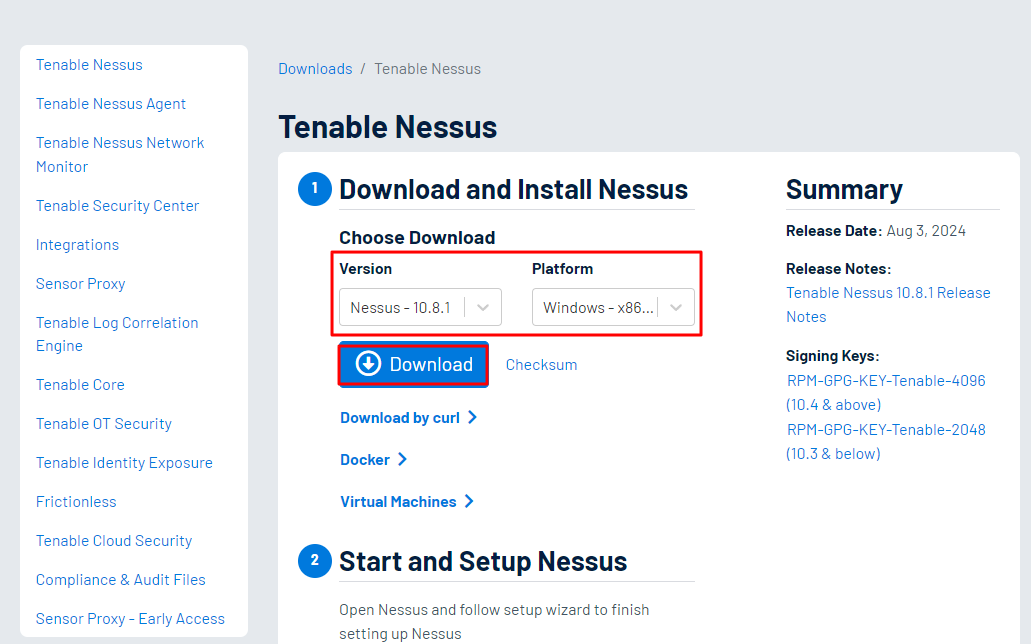Open the Version dropdown showing Nessus - 10.8.1

click(x=420, y=307)
